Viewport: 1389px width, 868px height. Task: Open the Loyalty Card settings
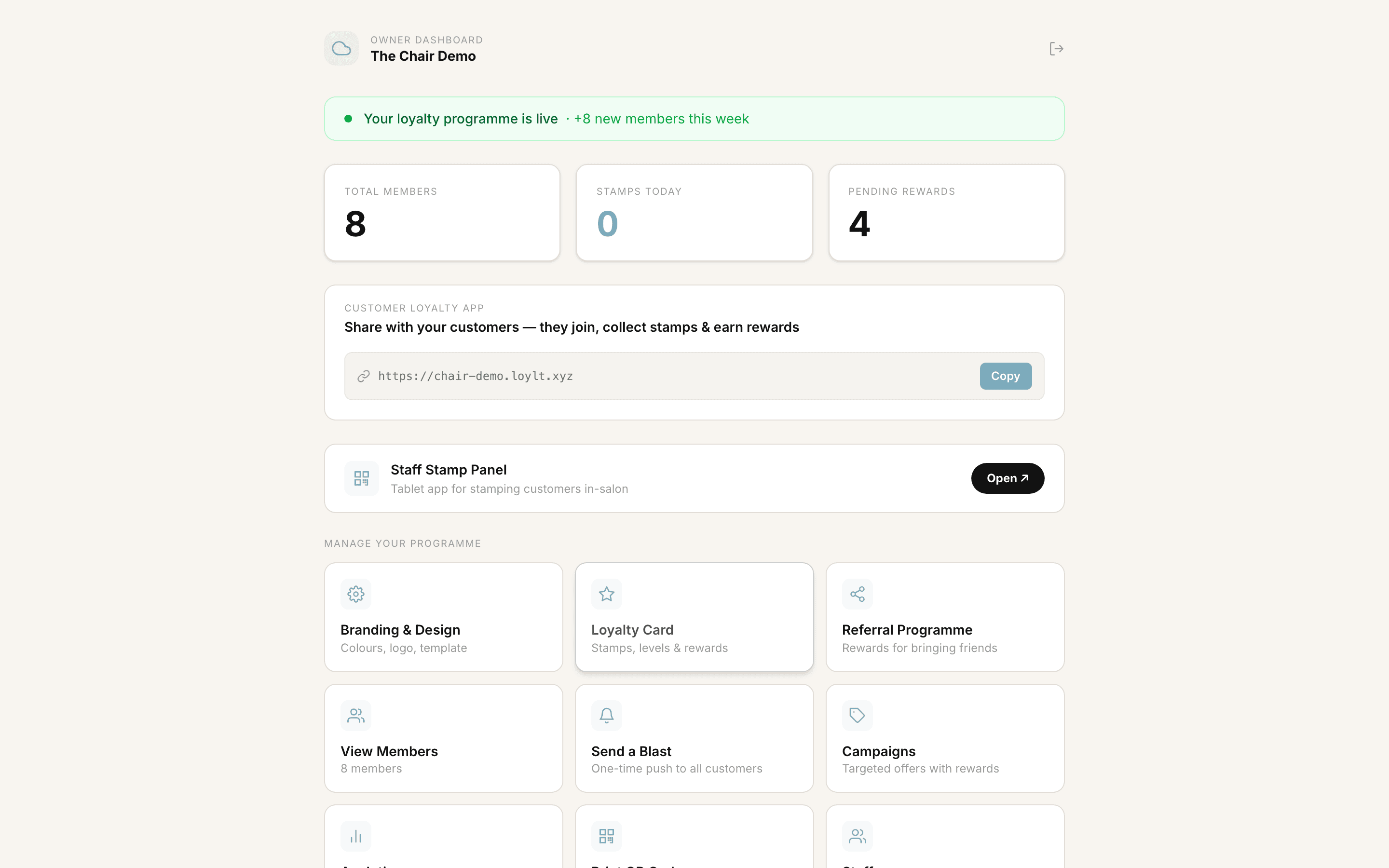pos(694,617)
